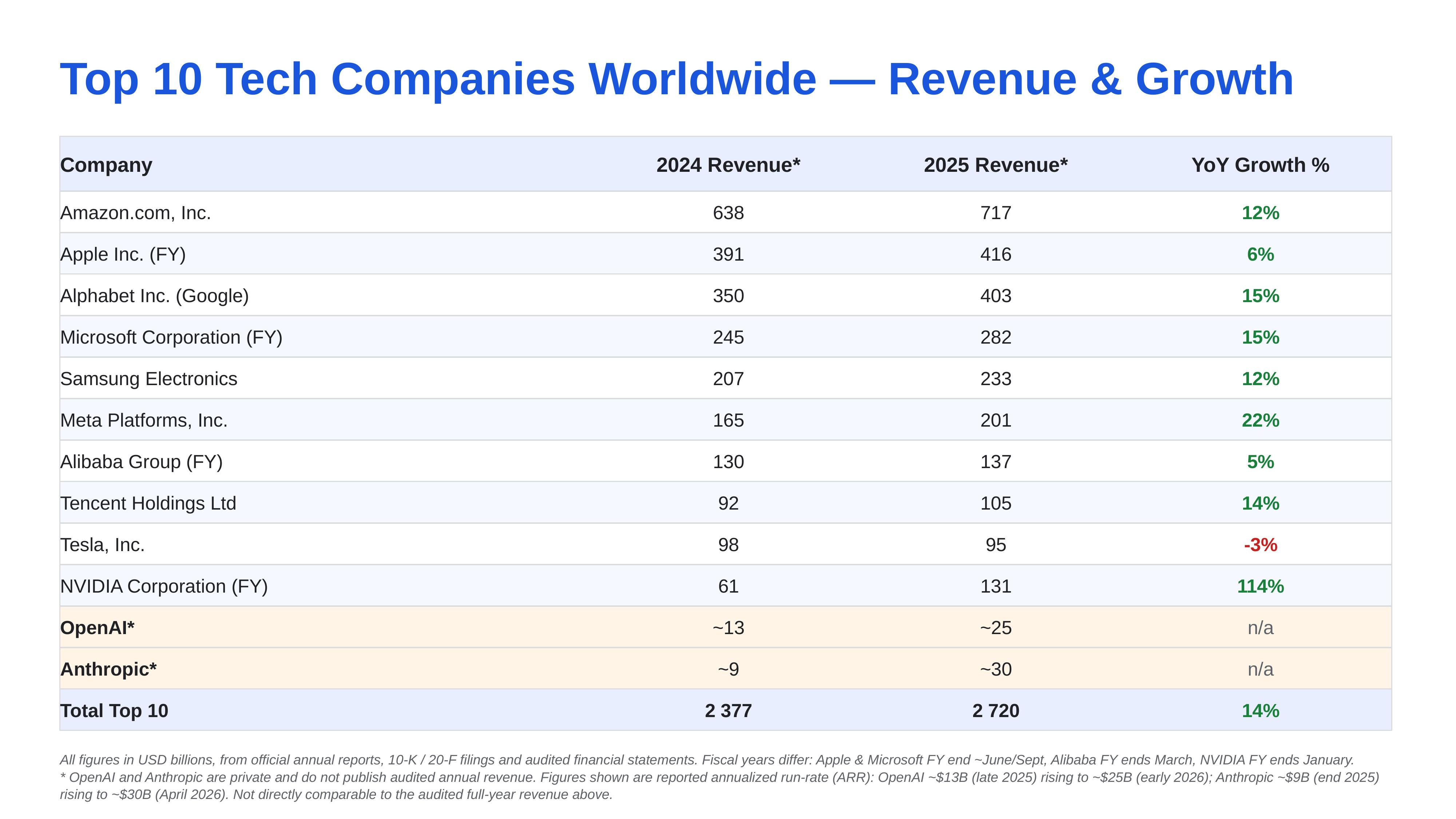Click the '15%' growth in the Alphabet row
Image resolution: width=1456 pixels, height=819 pixels.
[1261, 296]
